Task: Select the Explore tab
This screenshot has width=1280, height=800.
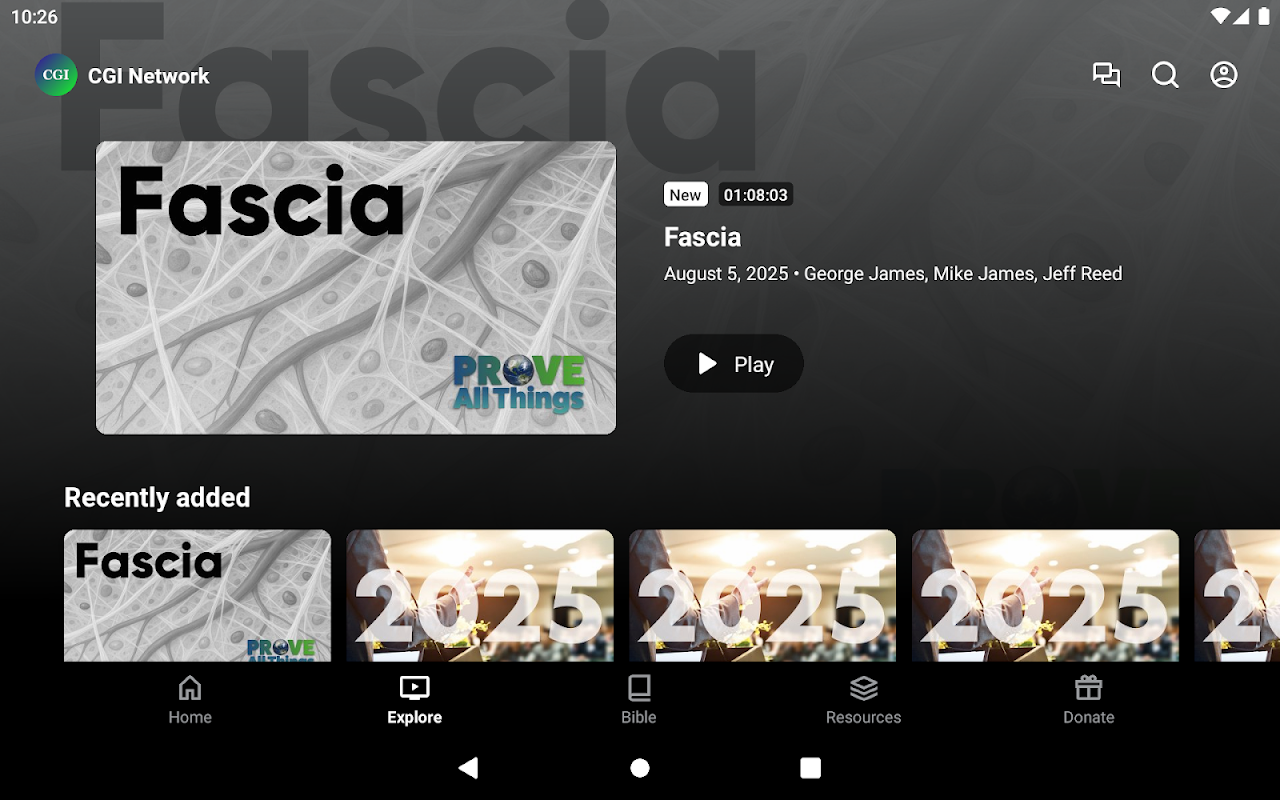Action: [414, 700]
